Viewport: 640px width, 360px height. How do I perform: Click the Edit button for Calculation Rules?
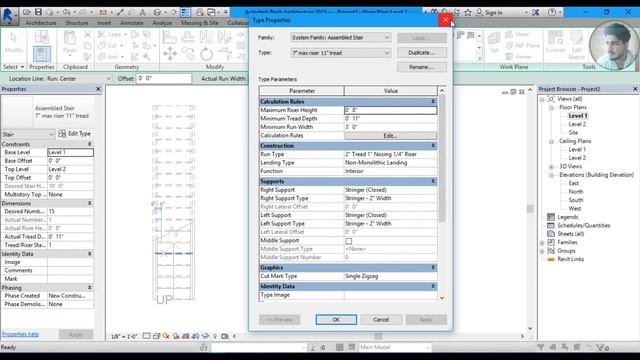coord(390,136)
